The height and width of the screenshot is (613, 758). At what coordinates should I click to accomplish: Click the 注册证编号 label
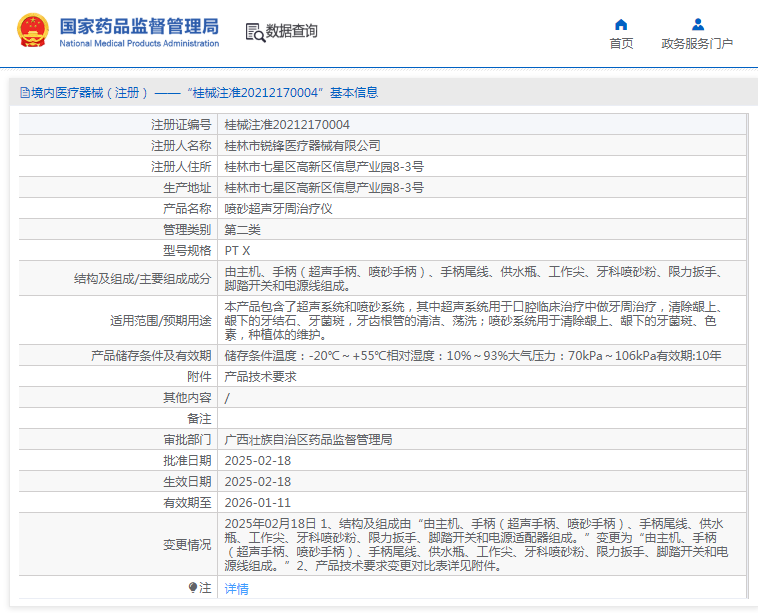(181, 125)
